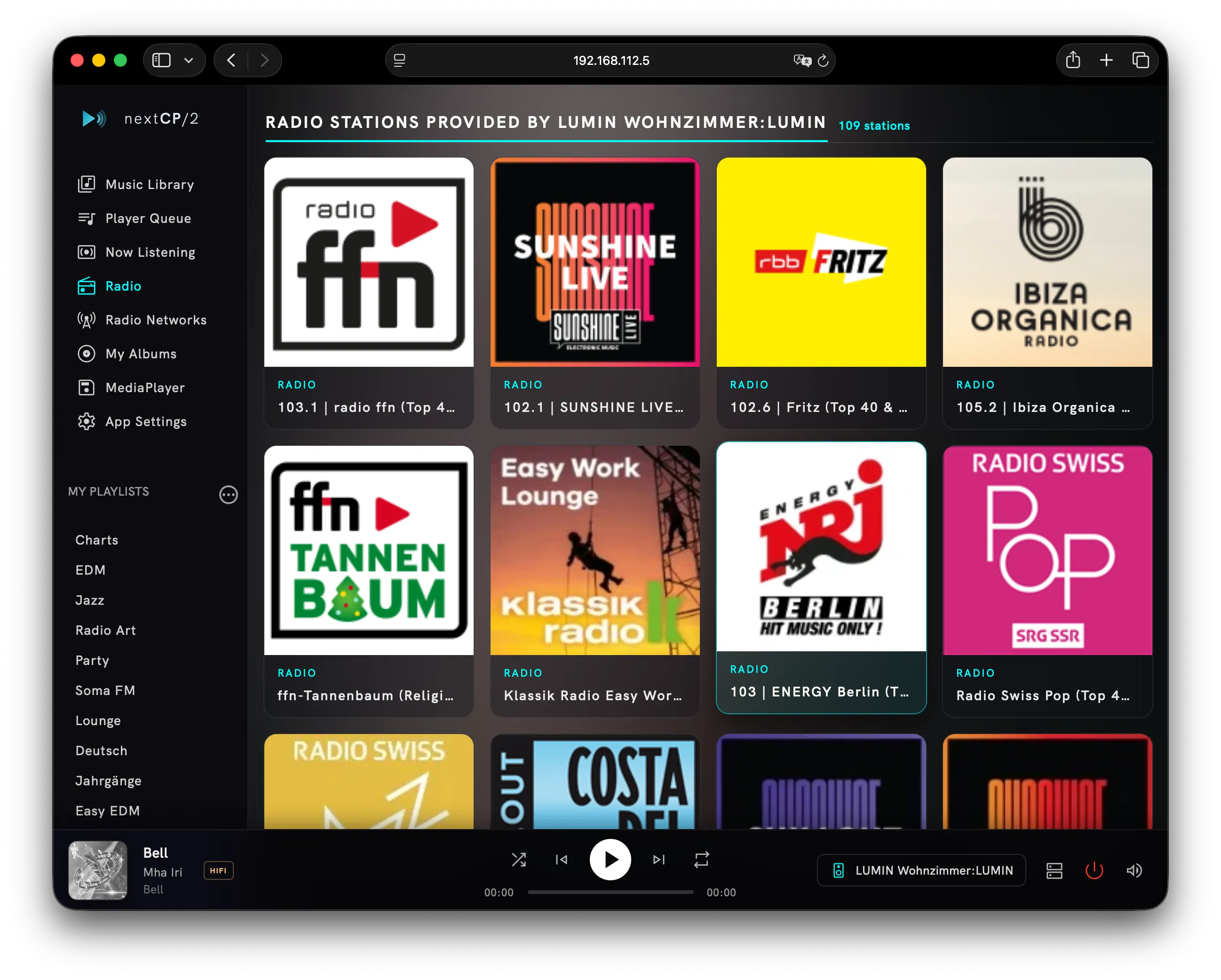Open Ibiza Organica Radio station tile
This screenshot has width=1221, height=980.
point(1047,292)
